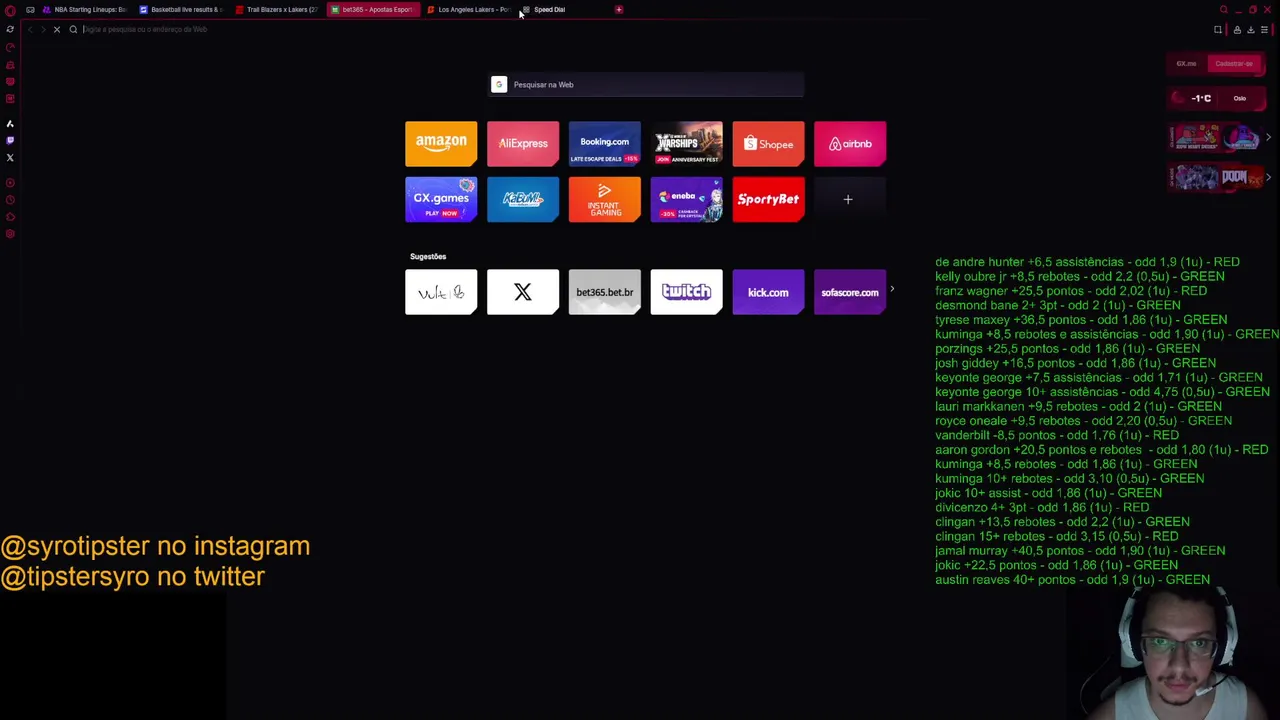The image size is (1280, 720).
Task: Open the sidebar circular record icon
Action: (10, 182)
